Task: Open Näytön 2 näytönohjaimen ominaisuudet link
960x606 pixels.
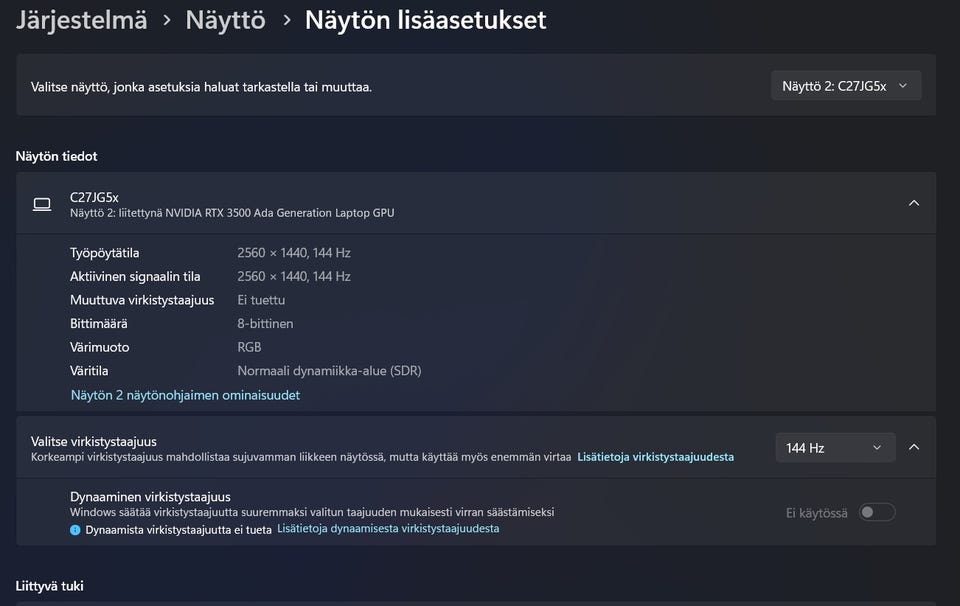Action: click(x=185, y=395)
